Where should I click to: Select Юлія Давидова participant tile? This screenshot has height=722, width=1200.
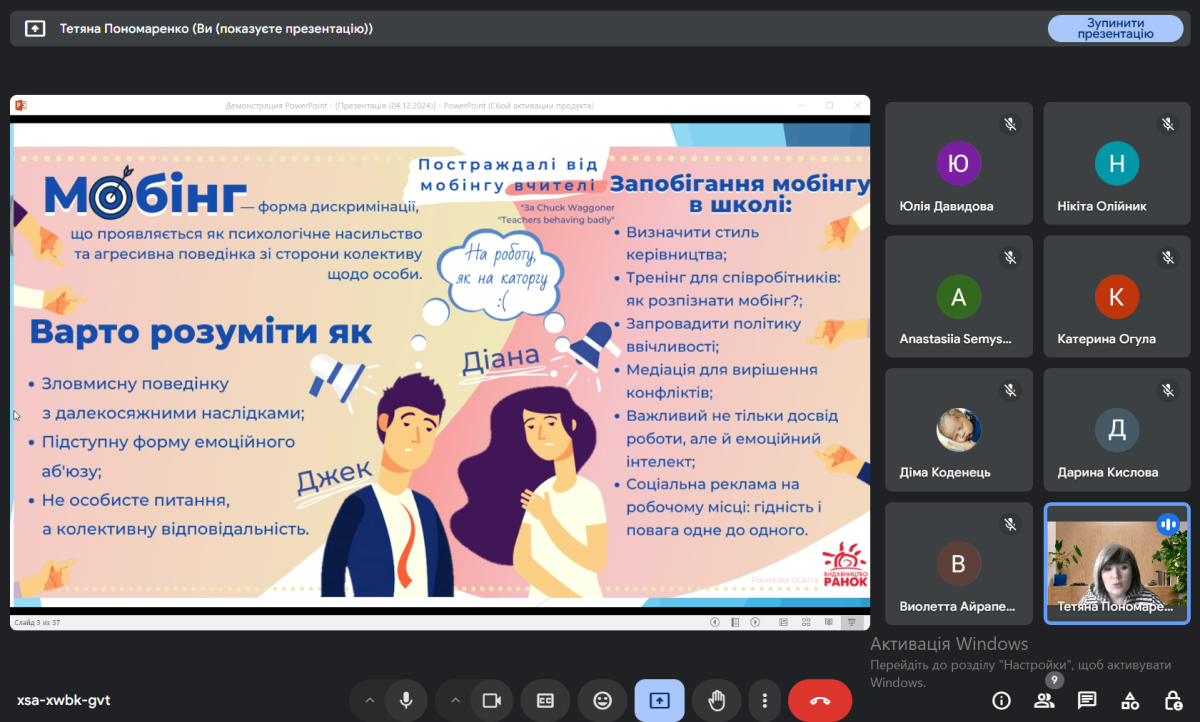click(x=959, y=164)
